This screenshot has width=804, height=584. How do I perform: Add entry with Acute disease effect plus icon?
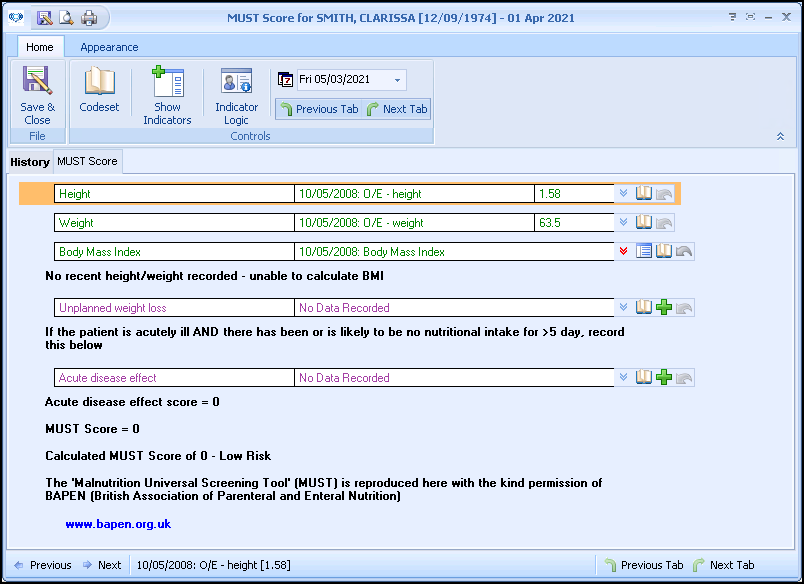click(663, 378)
